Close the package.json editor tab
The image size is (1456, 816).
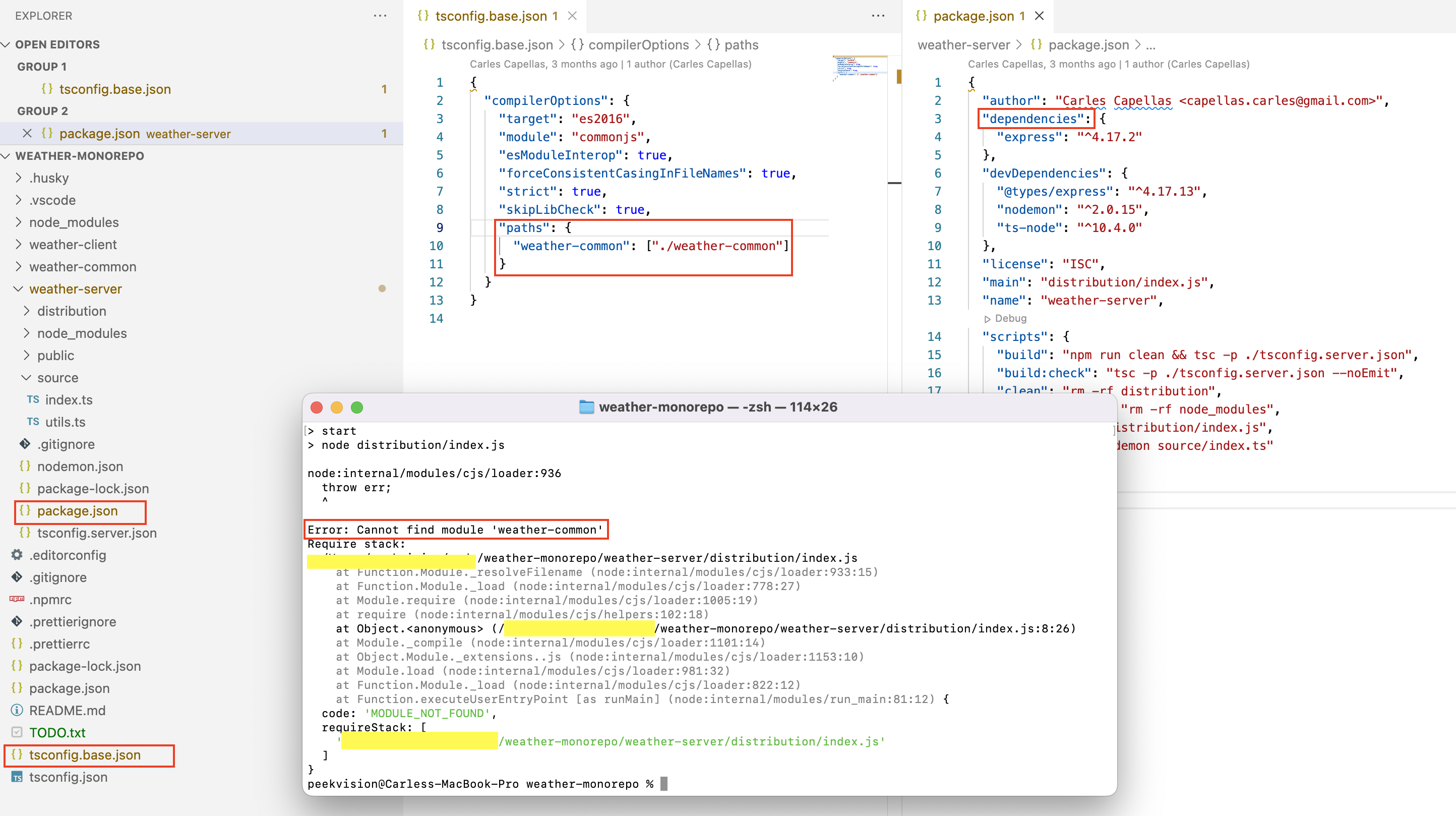click(1039, 16)
